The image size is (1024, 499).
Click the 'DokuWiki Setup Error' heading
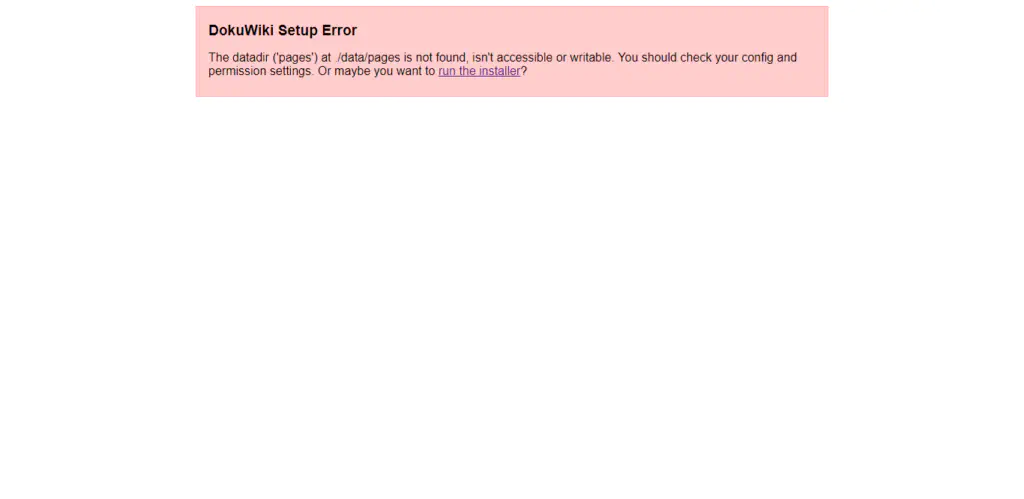(x=283, y=31)
